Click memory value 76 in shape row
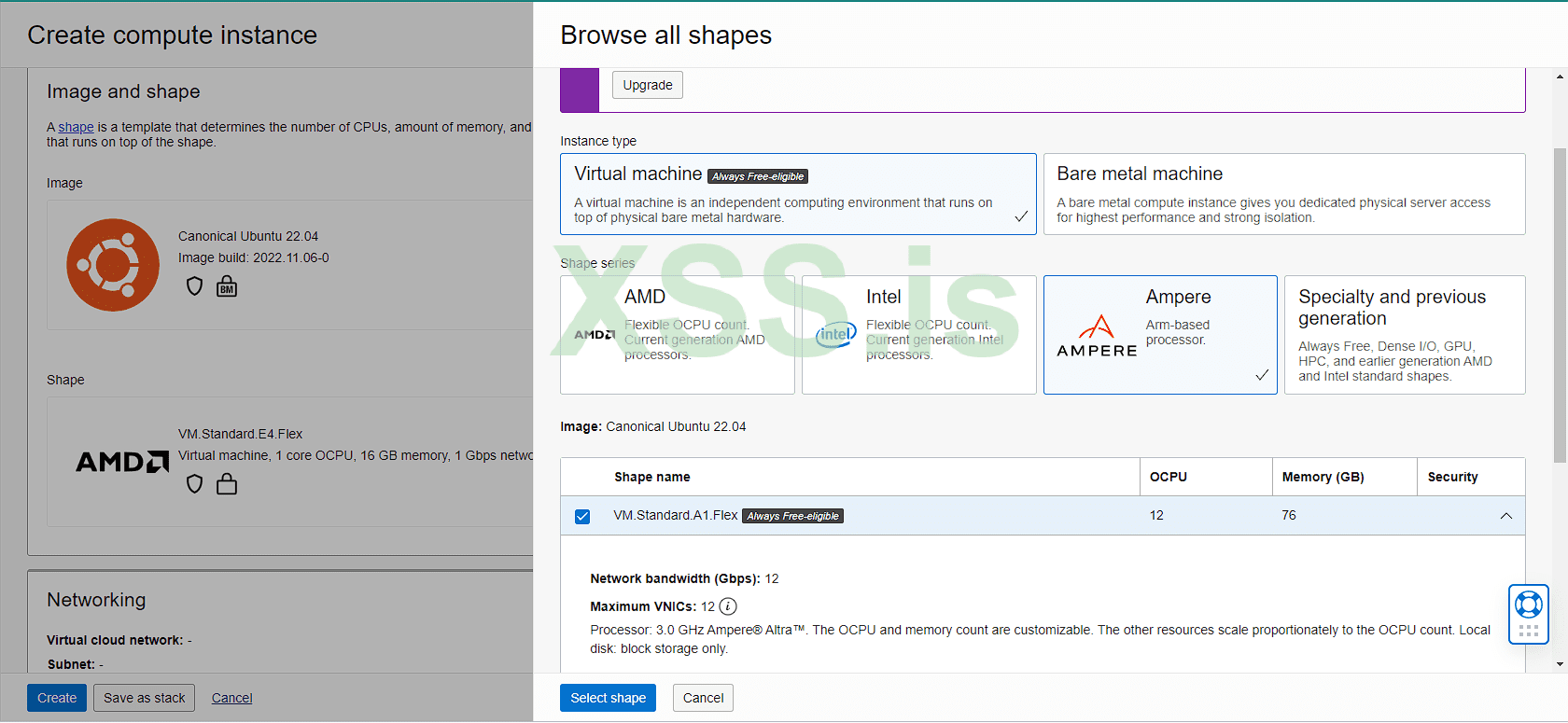 1289,515
